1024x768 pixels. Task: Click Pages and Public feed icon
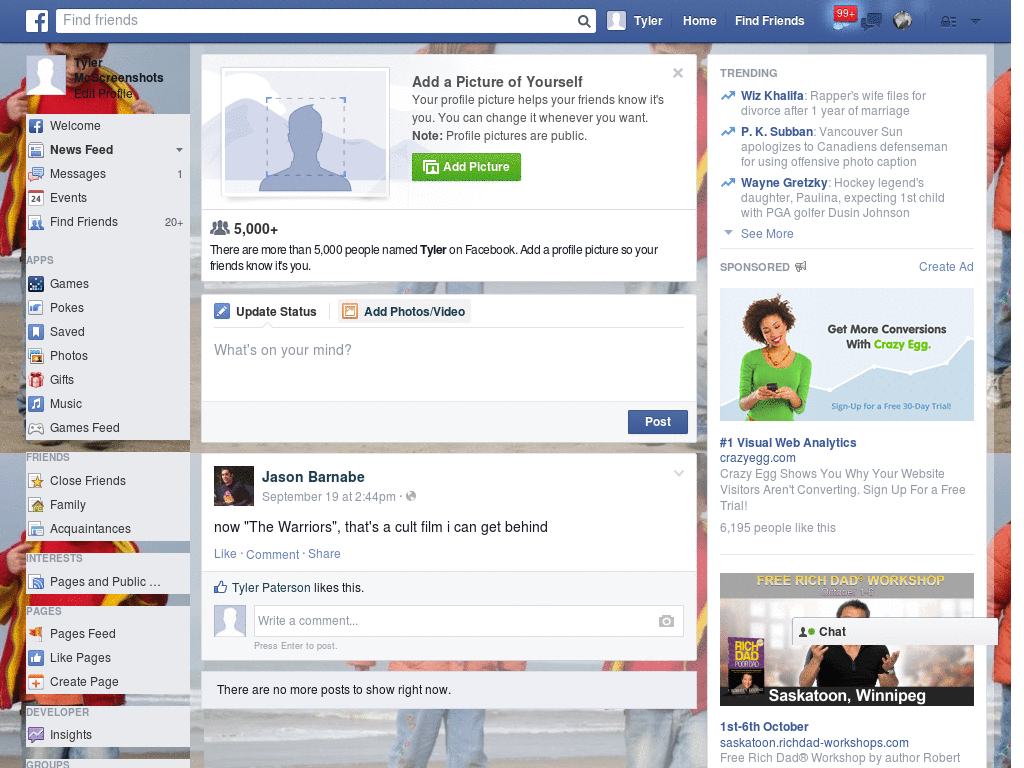coord(36,582)
